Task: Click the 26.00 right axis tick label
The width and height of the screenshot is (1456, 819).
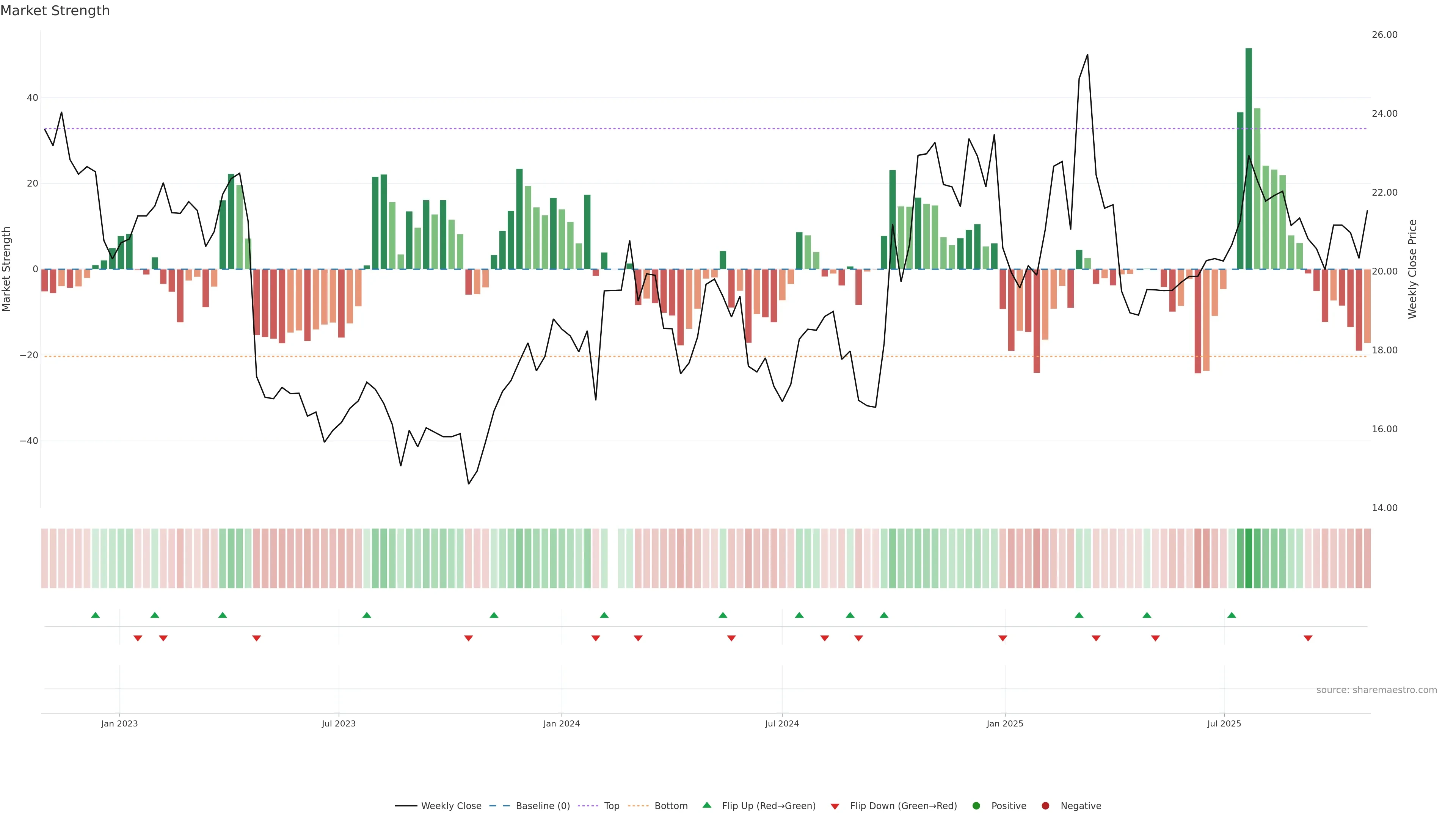Action: (x=1384, y=35)
